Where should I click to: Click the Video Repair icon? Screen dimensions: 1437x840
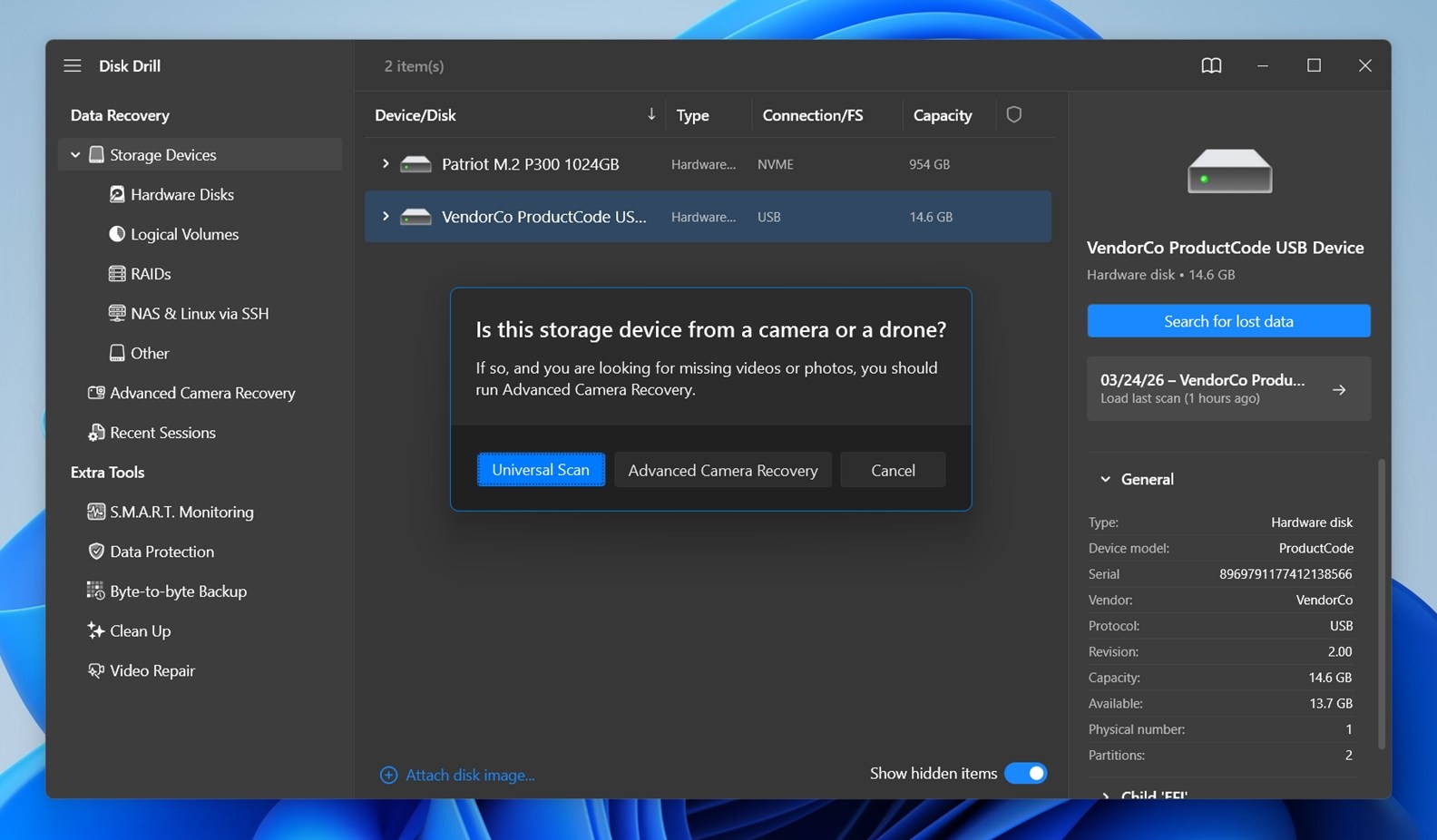[96, 670]
